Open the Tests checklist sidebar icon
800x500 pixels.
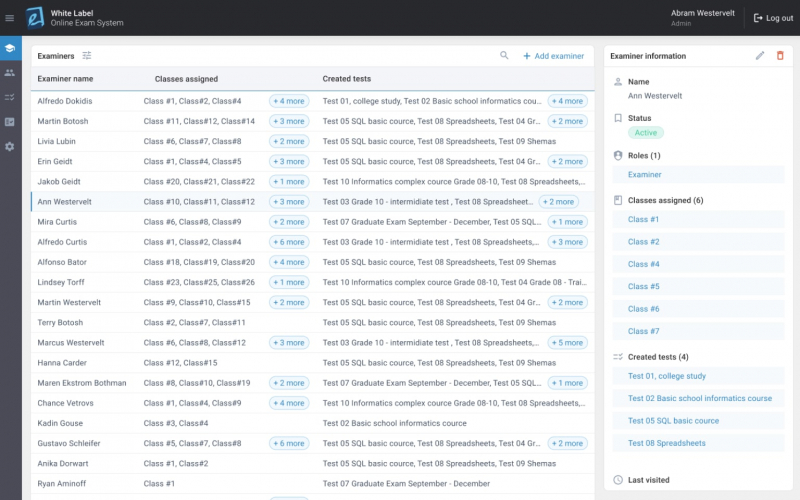[10, 97]
